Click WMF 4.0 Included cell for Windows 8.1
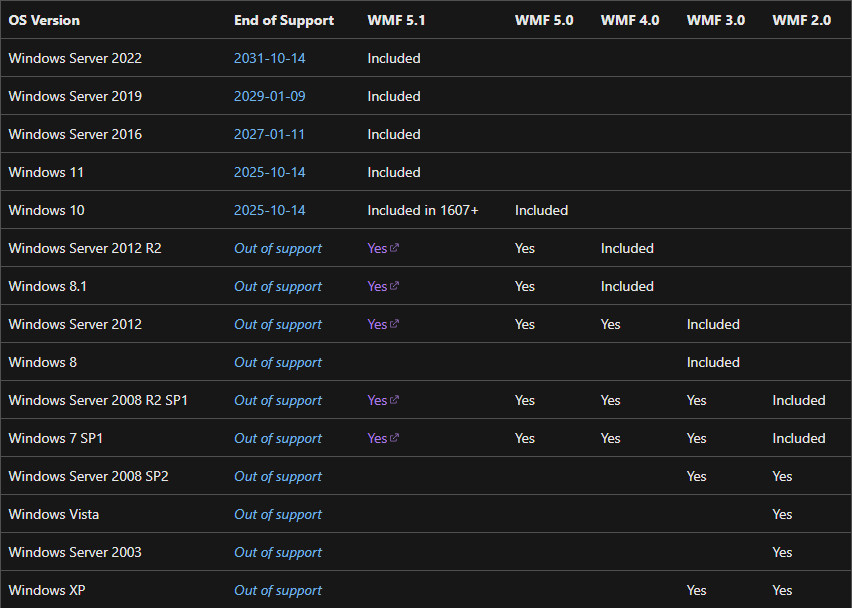This screenshot has width=852, height=608. pyautogui.click(x=627, y=286)
